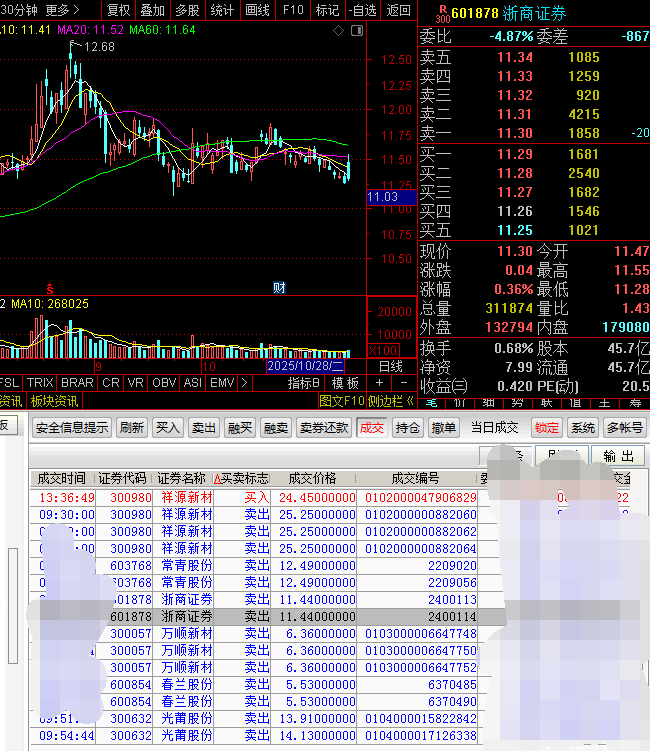Click the 刷新 refresh button
Image resolution: width=650 pixels, height=751 pixels.
(132, 428)
